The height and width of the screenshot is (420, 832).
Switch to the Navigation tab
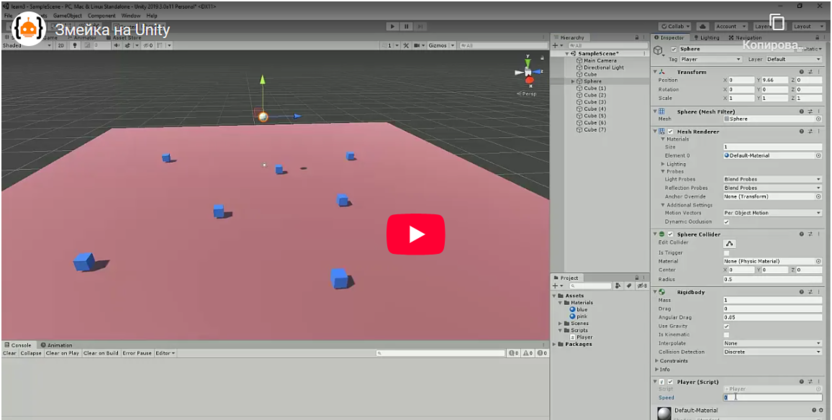(x=746, y=38)
